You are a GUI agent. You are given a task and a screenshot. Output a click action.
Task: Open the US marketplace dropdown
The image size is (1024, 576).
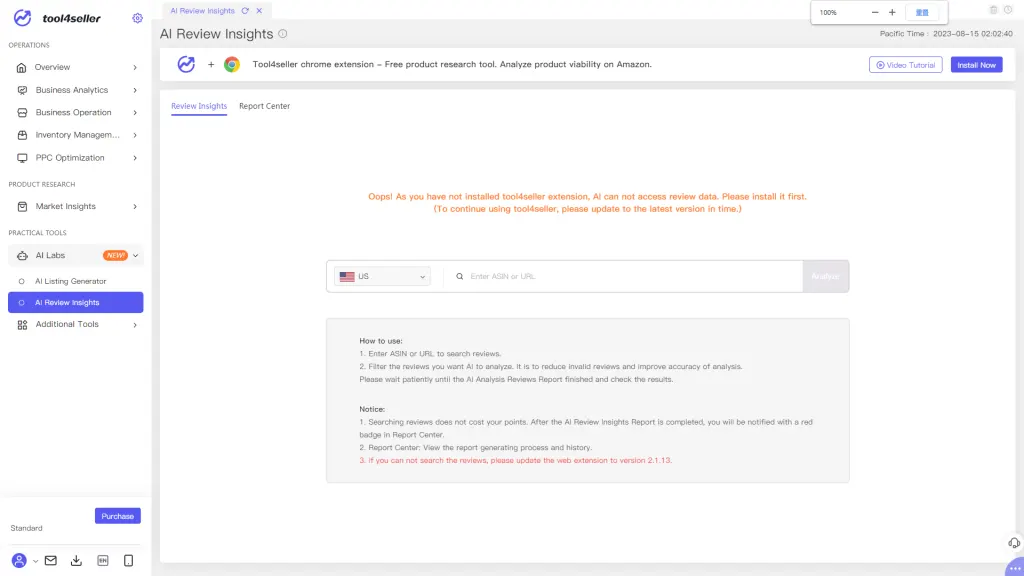382,277
